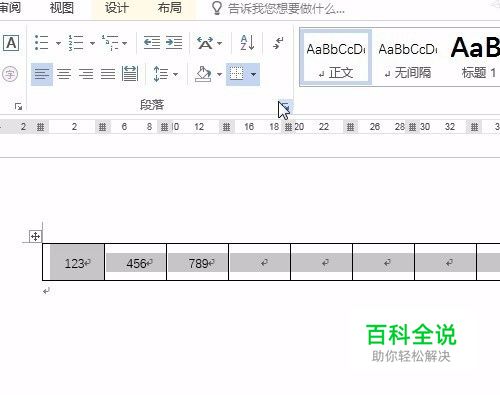Open the line spacing dropdown arrow
Image resolution: width=500 pixels, height=395 pixels.
175,74
